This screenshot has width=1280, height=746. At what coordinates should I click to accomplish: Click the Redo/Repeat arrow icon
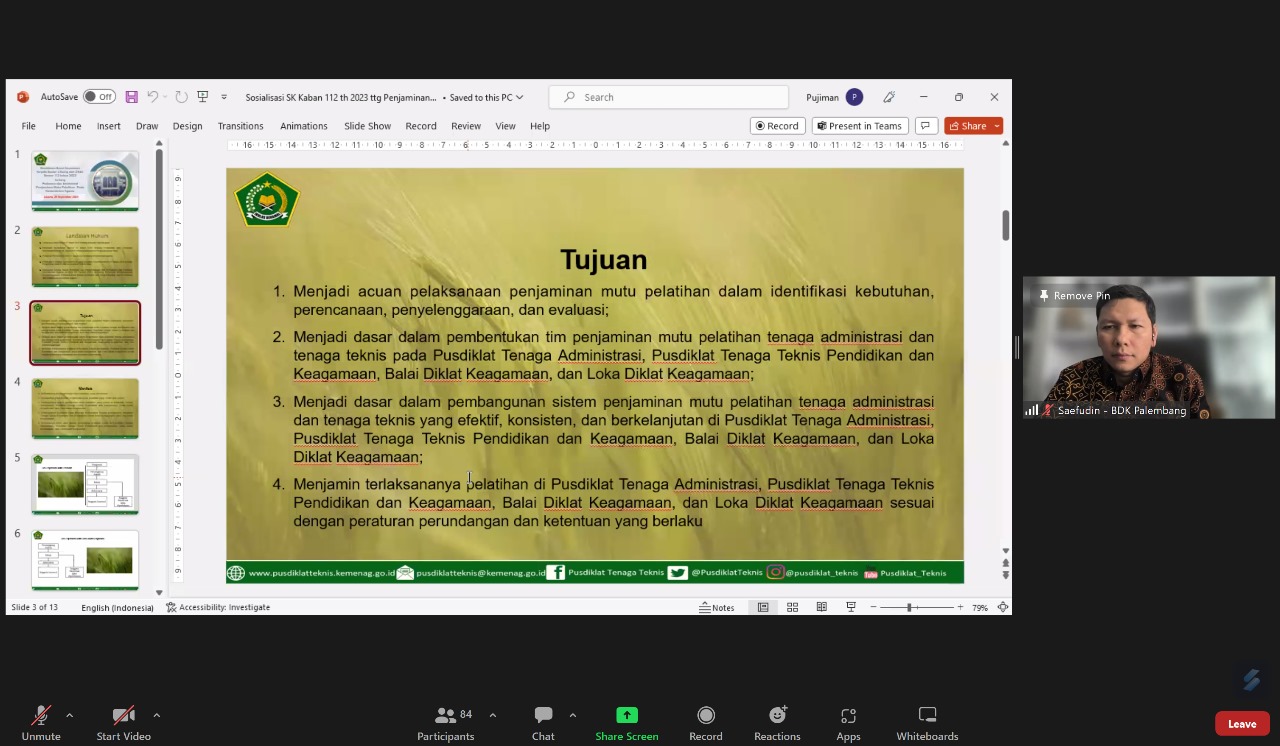181,97
